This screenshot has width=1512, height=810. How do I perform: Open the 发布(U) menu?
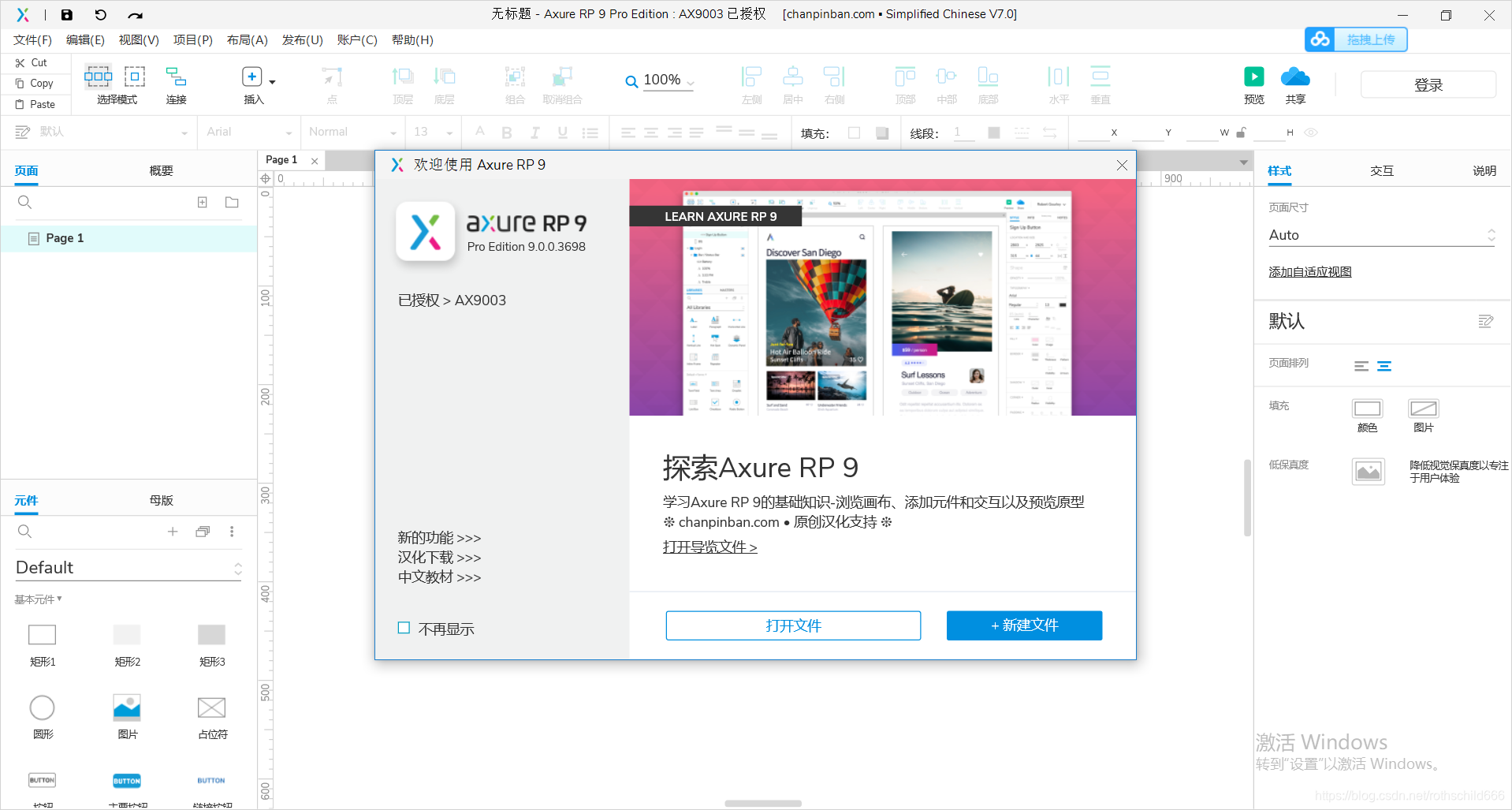[x=303, y=40]
